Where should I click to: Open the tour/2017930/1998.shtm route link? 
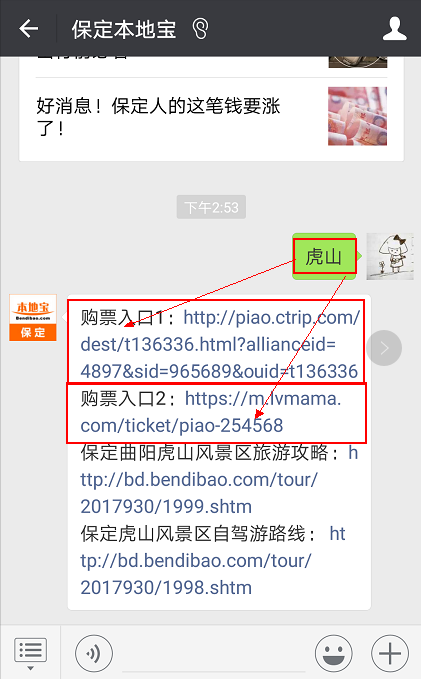click(x=213, y=561)
